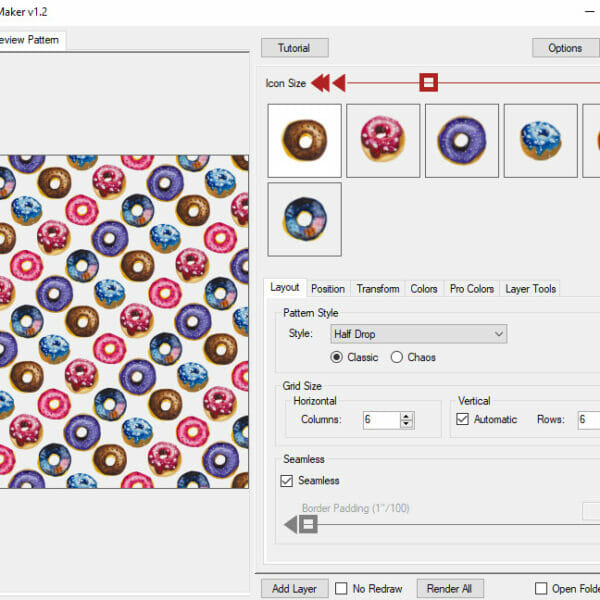Select the light blue frosted donut thumbnail
This screenshot has width=600, height=600.
pos(541,141)
